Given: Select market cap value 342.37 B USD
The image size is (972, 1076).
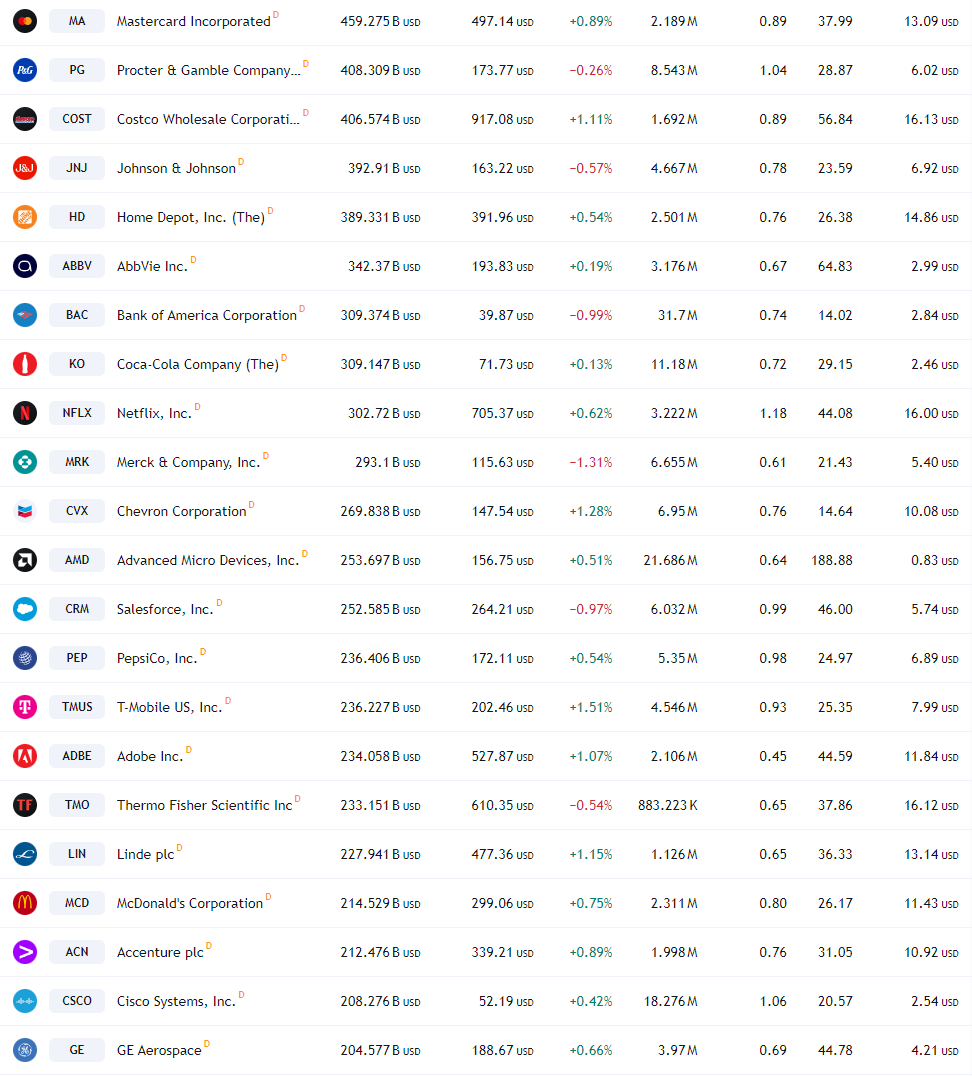Looking at the screenshot, I should (384, 267).
